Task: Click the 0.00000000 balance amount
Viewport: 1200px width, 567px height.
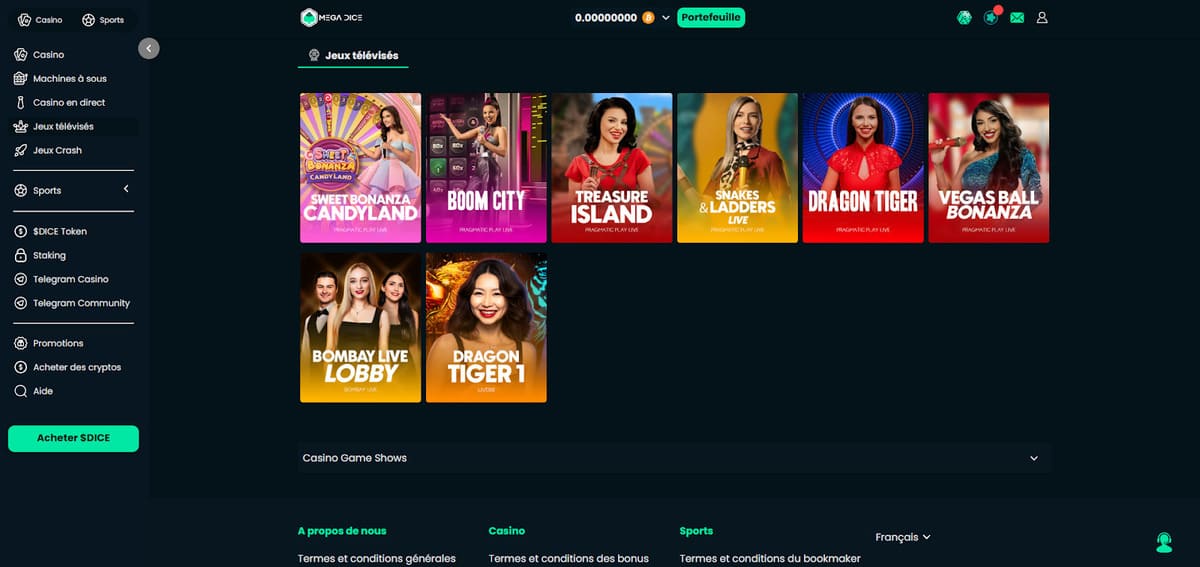Action: click(606, 18)
